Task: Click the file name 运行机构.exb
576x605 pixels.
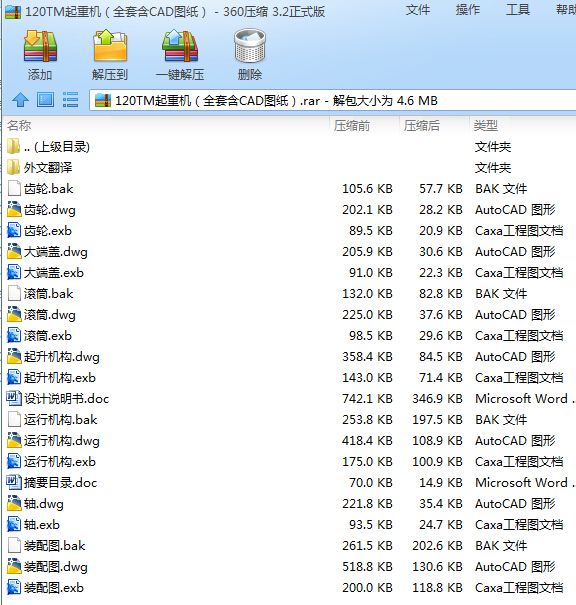Action: [x=60, y=462]
